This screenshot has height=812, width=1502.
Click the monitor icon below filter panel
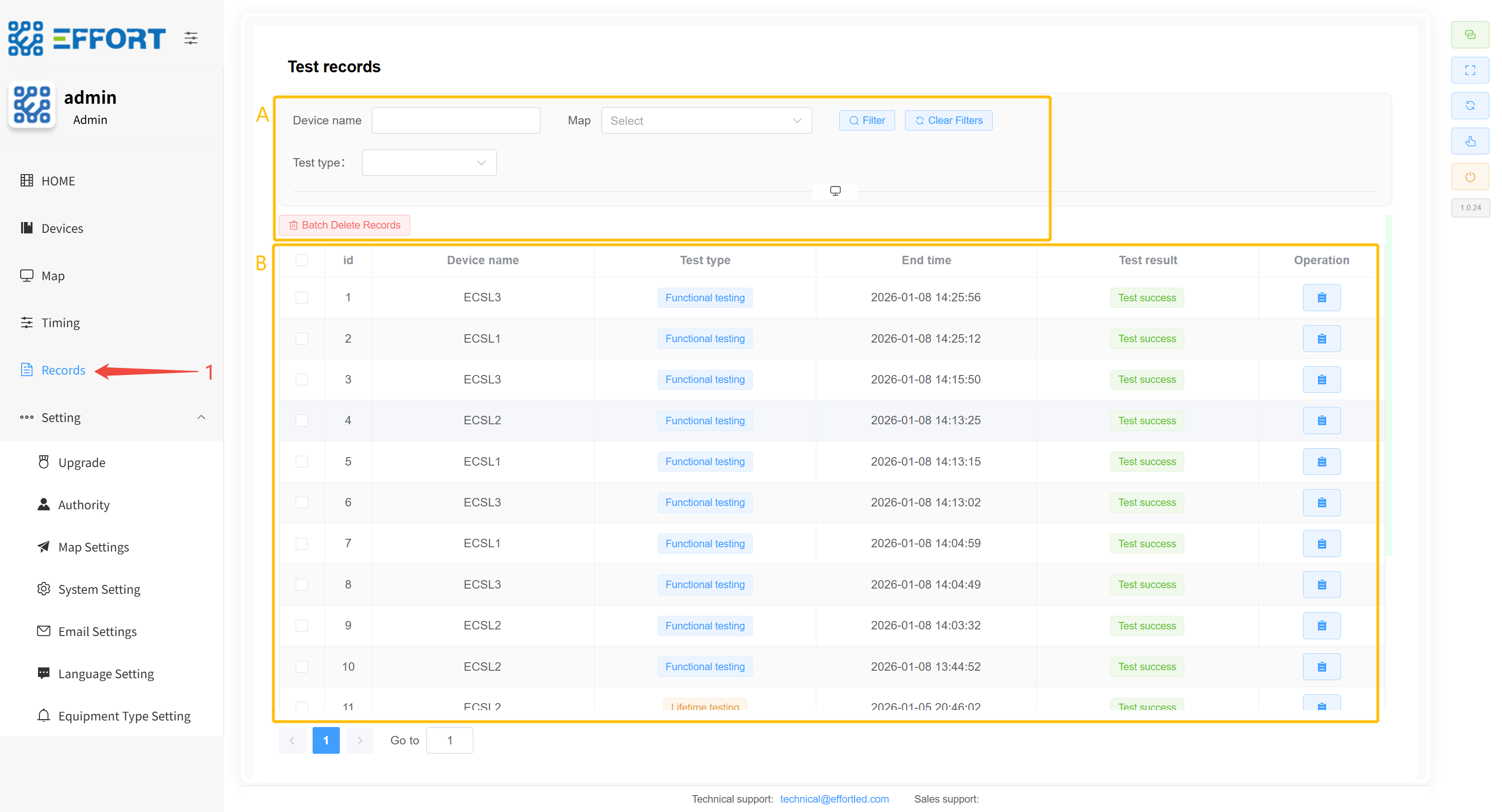click(835, 191)
